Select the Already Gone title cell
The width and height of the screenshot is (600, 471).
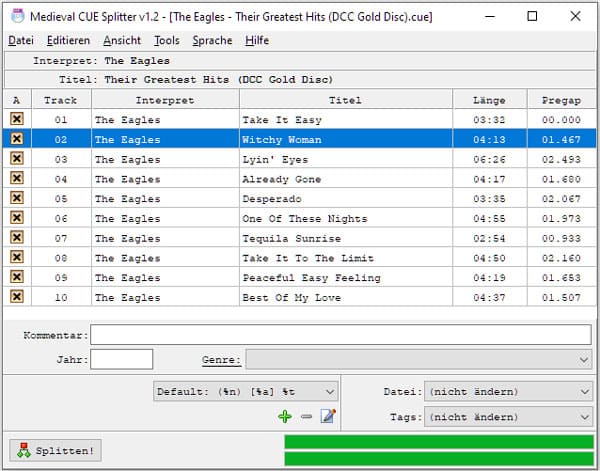(346, 179)
